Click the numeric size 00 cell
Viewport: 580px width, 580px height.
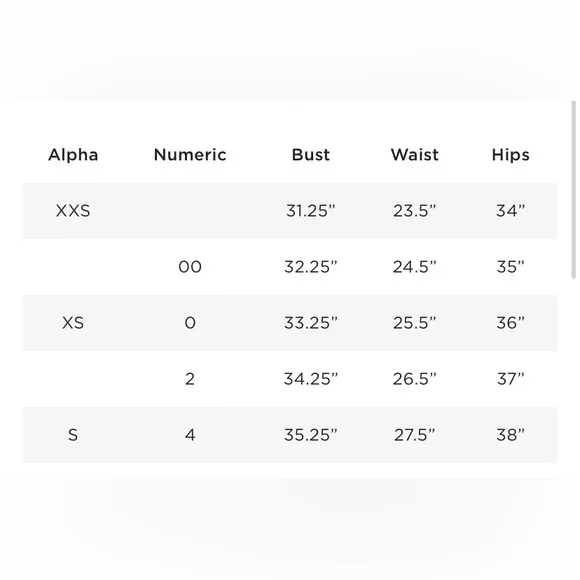tap(190, 267)
